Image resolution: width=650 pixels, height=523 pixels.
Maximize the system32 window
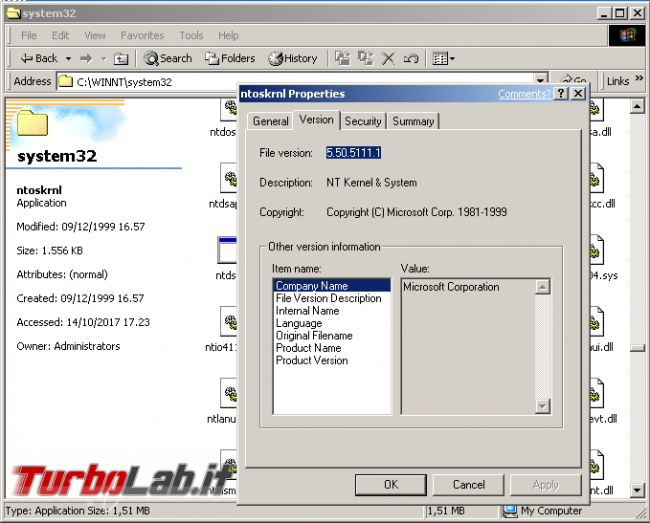[x=620, y=13]
